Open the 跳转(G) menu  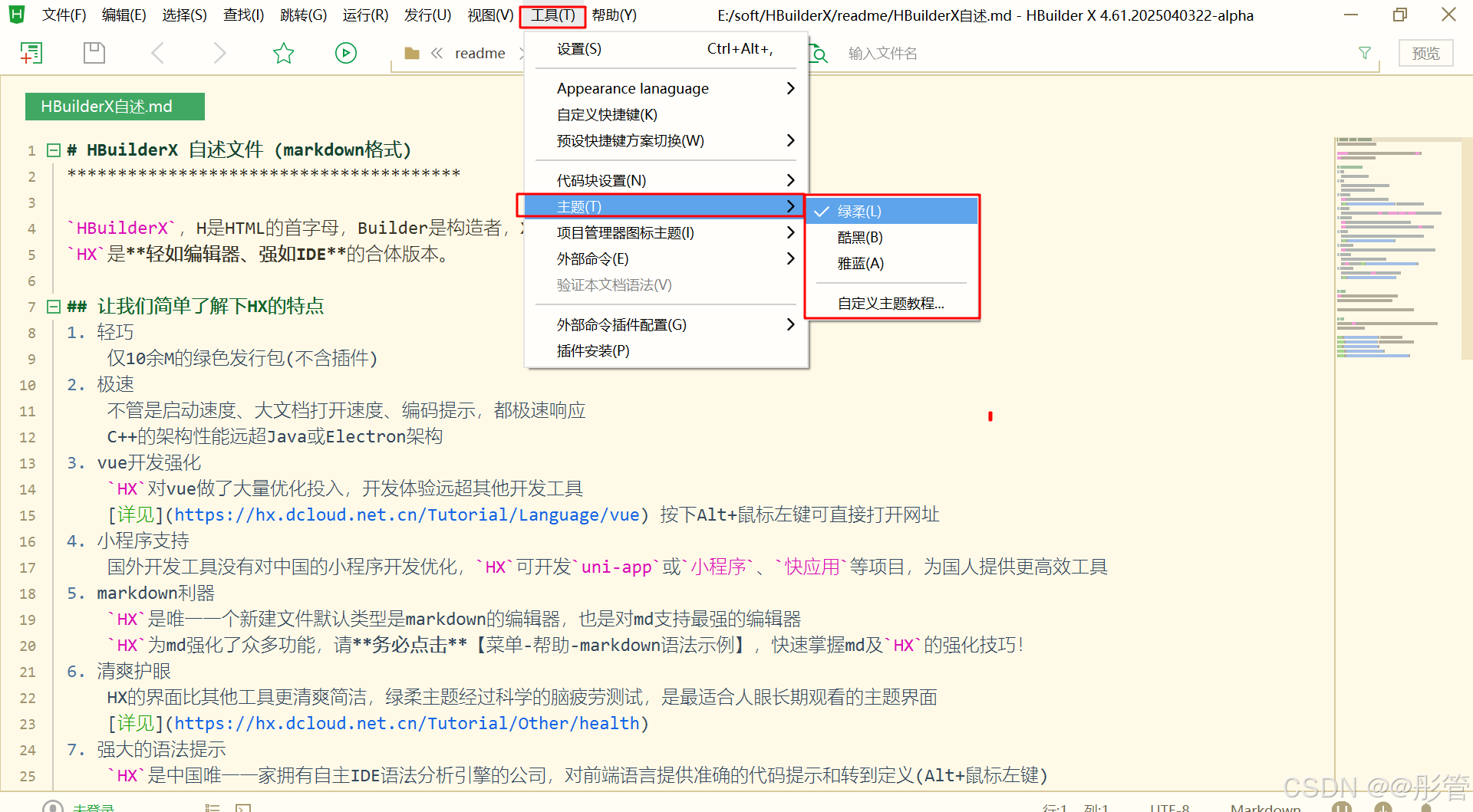(x=304, y=15)
